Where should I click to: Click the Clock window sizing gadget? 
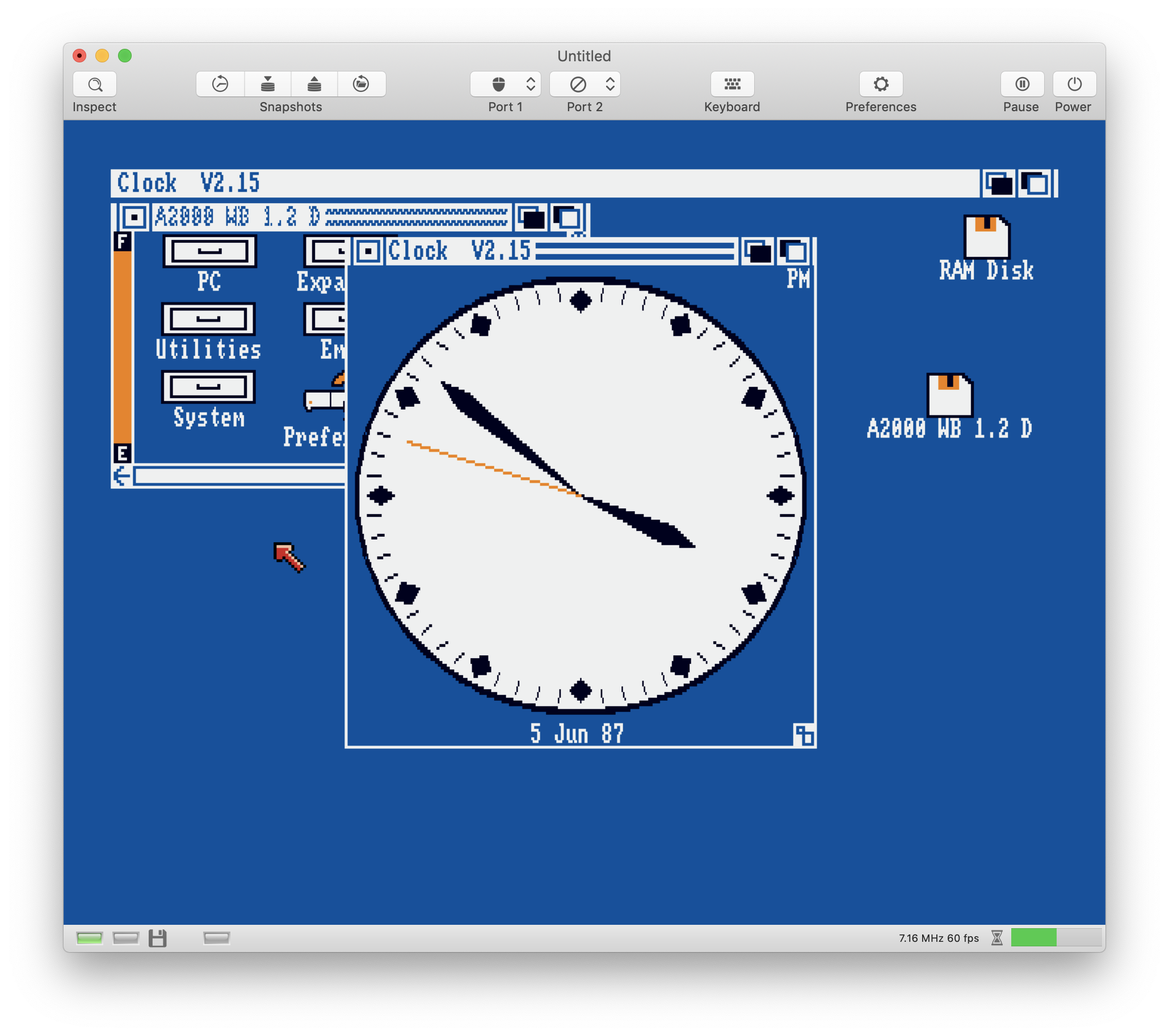(804, 735)
